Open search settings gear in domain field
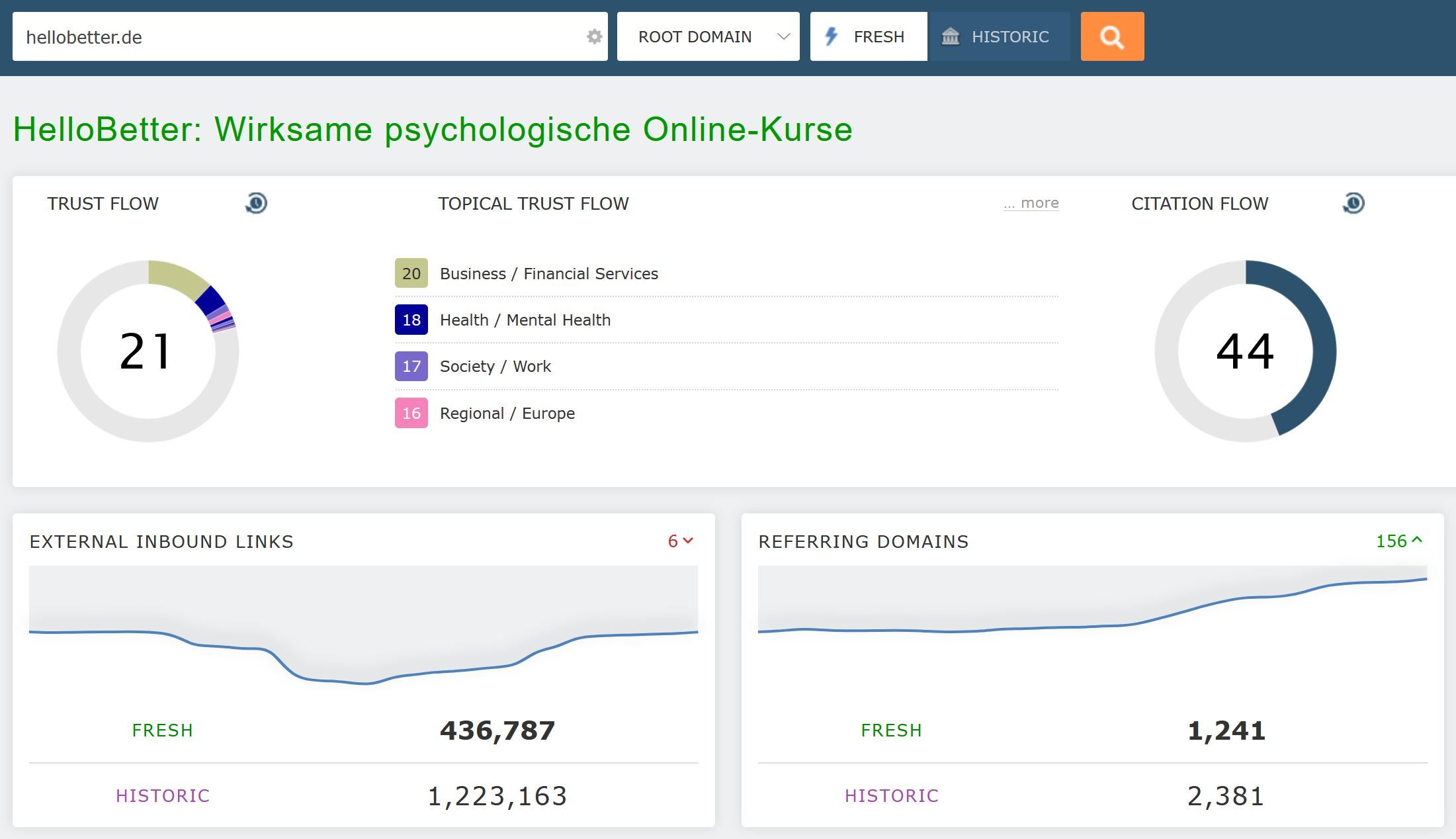Screen dimensions: 1456x839 (x=595, y=37)
